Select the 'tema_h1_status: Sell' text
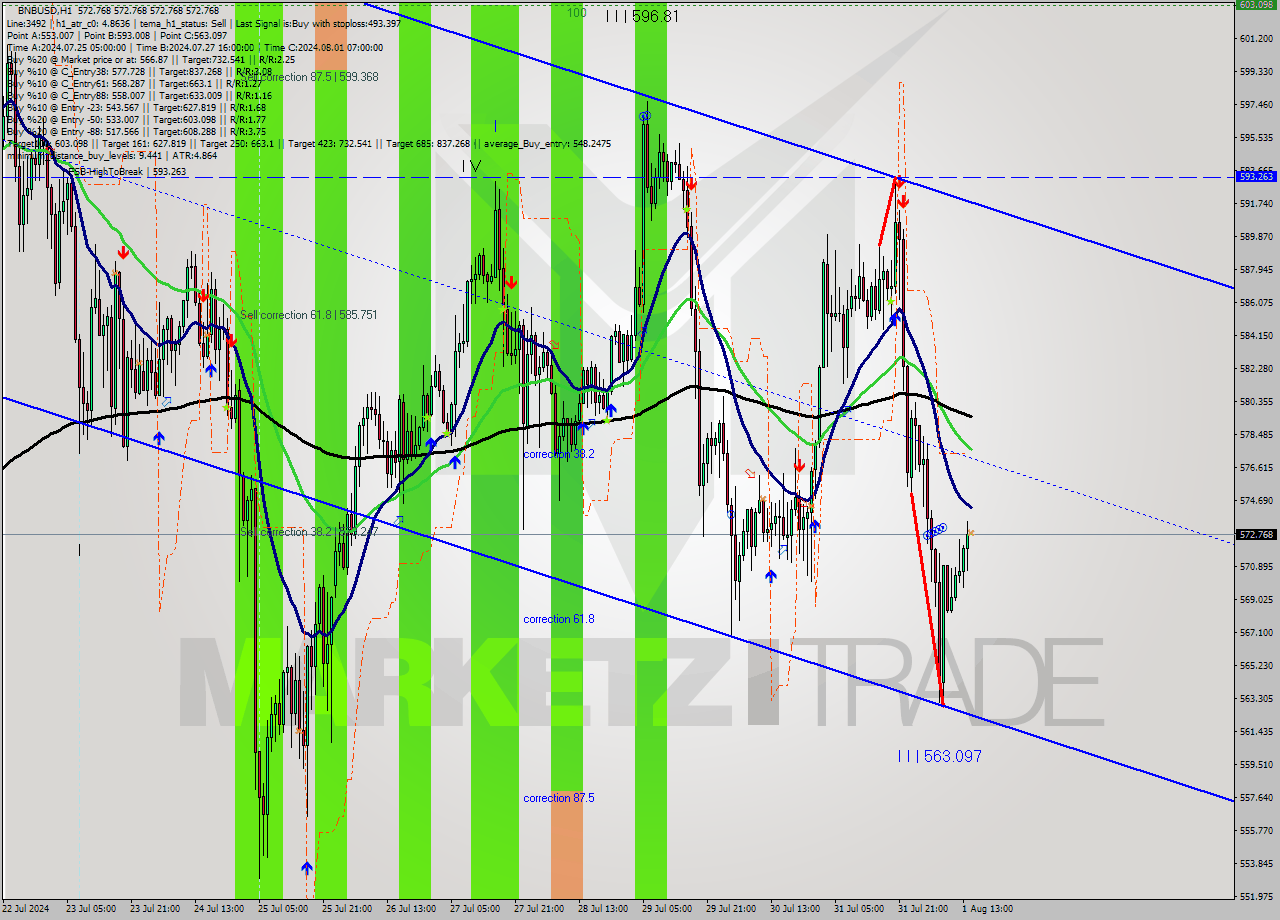1280x920 pixels. (181, 22)
